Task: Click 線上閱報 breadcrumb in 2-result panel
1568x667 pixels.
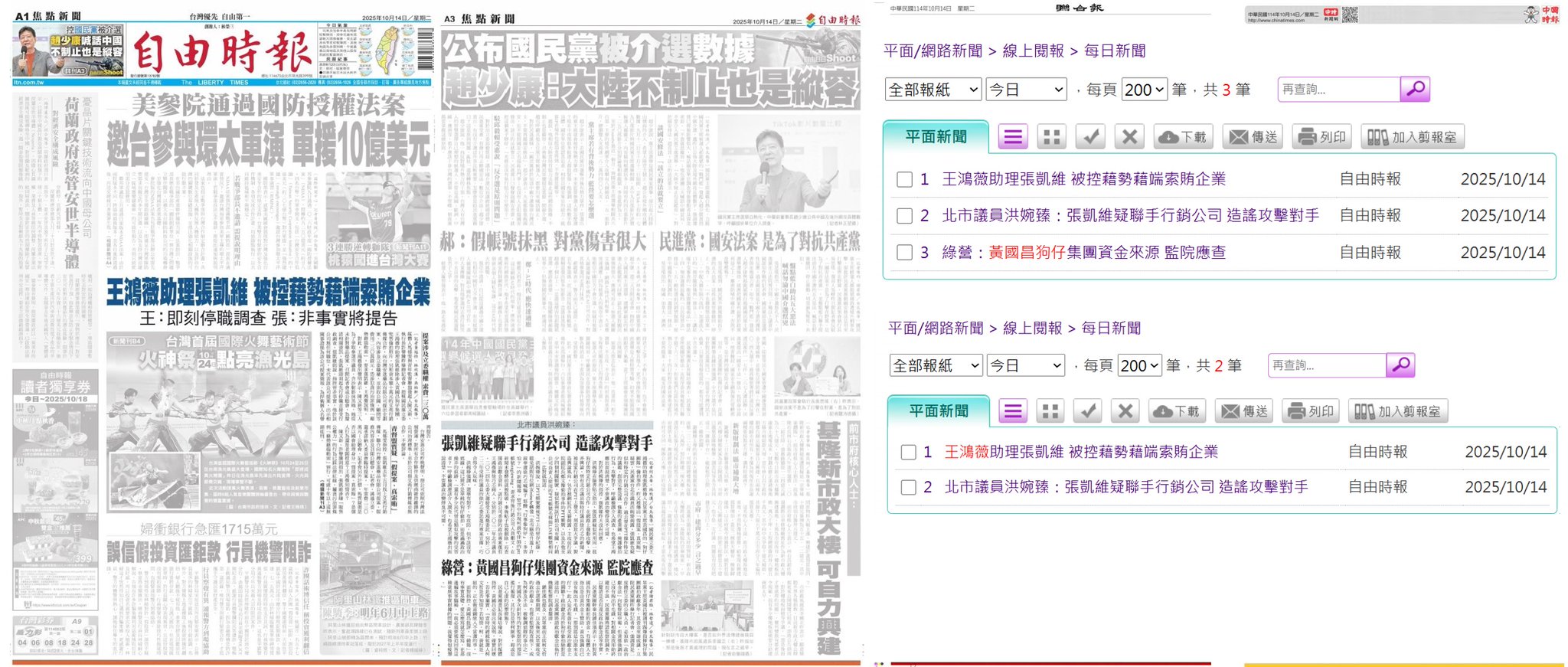Action: [1032, 328]
